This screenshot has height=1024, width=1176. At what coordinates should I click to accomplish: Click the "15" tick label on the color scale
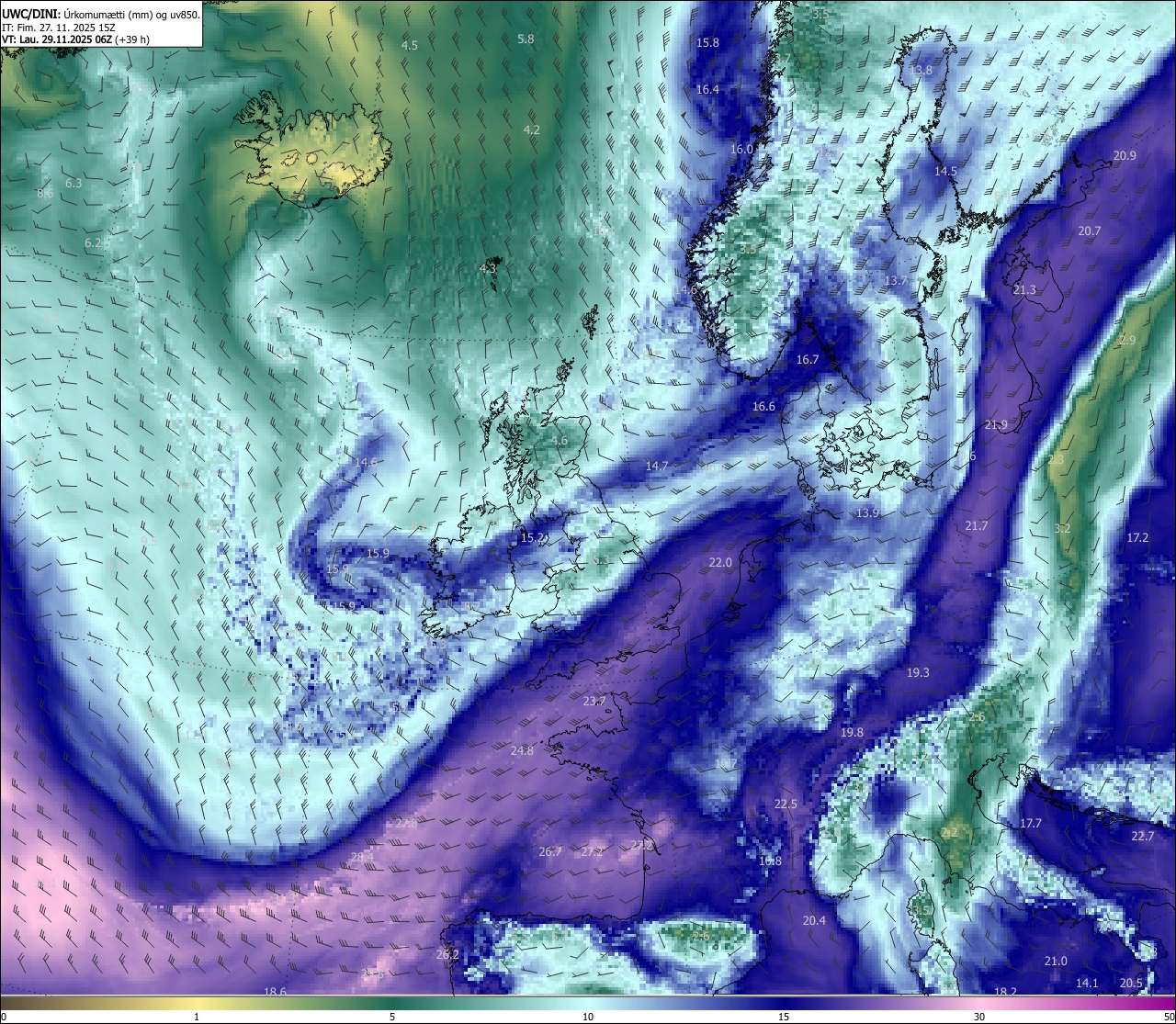pyautogui.click(x=784, y=1017)
